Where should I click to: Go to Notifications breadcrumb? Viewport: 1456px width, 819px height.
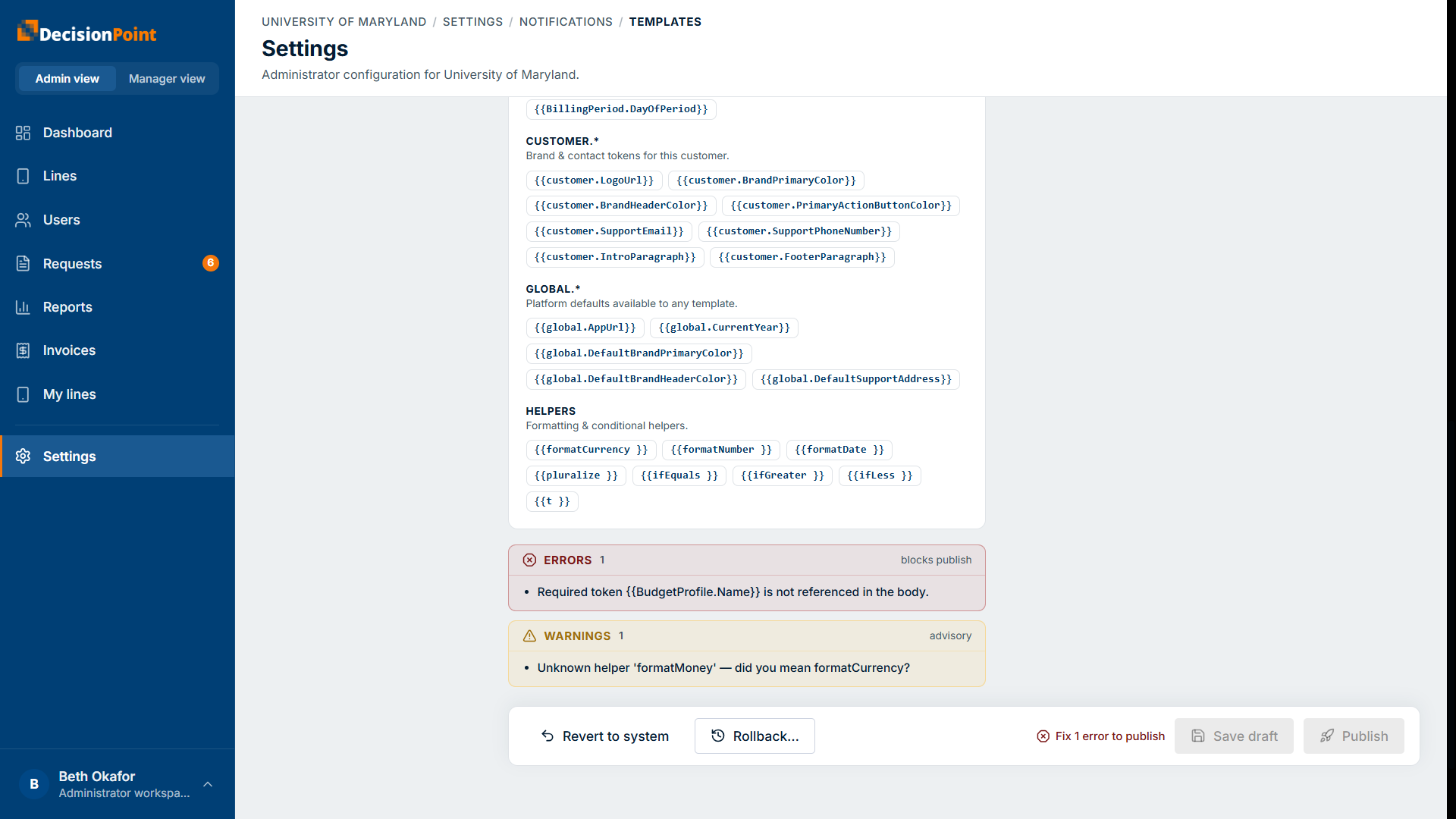pos(566,22)
